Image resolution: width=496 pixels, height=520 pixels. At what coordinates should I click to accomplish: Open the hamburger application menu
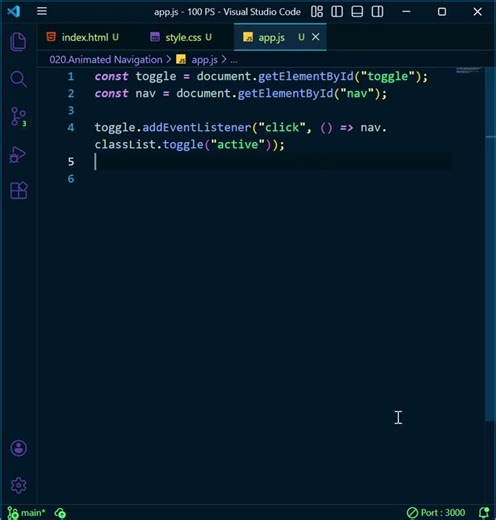pos(42,11)
